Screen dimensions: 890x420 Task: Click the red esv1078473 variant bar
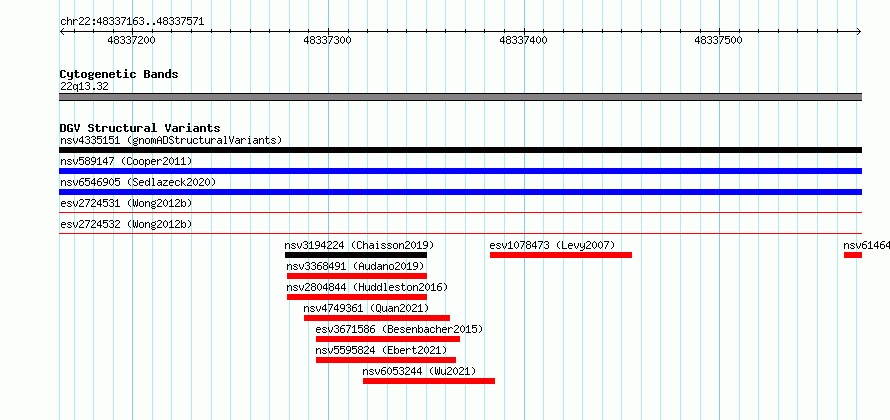click(x=561, y=255)
